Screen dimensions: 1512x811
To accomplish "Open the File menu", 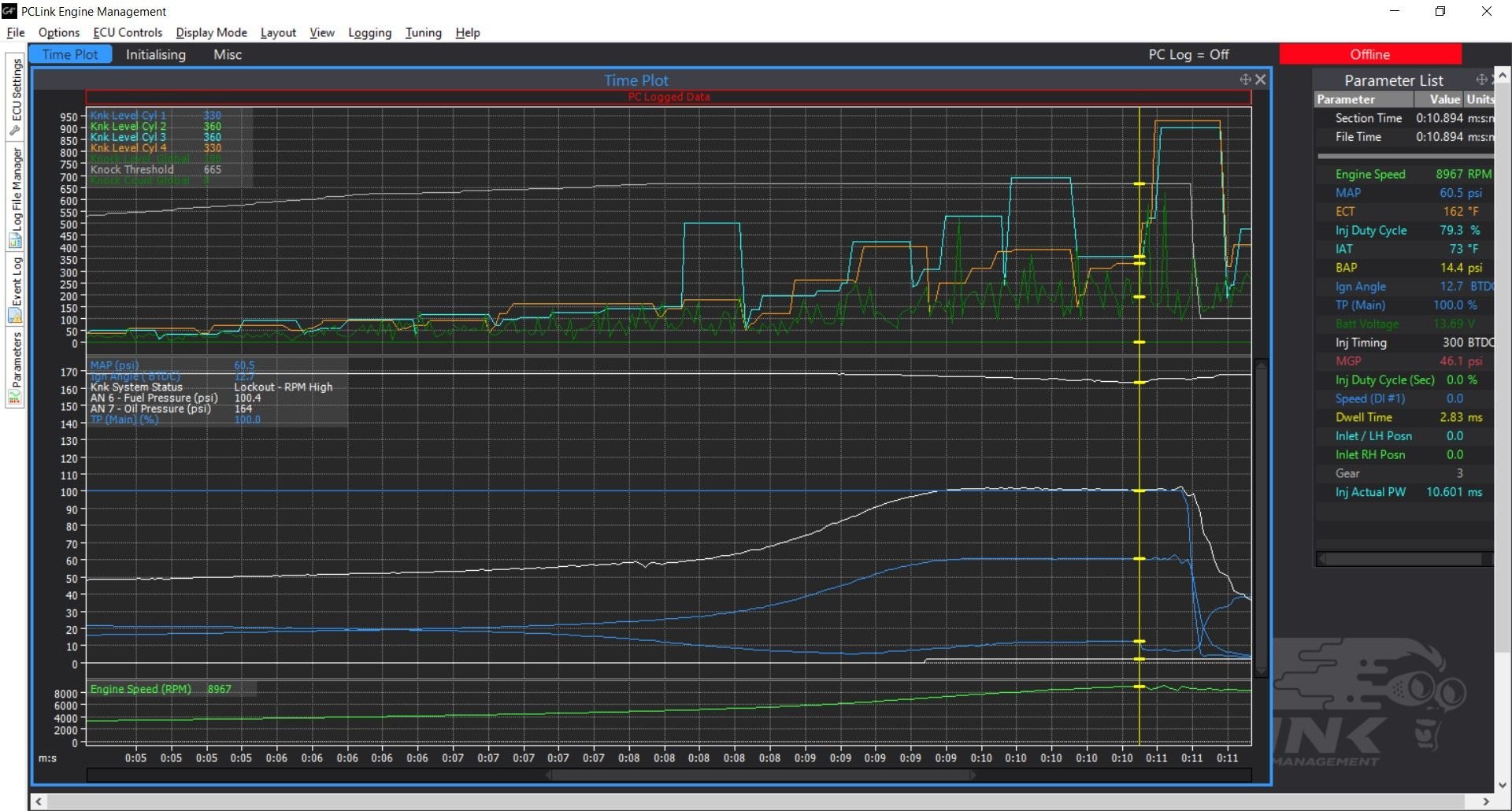I will point(16,32).
